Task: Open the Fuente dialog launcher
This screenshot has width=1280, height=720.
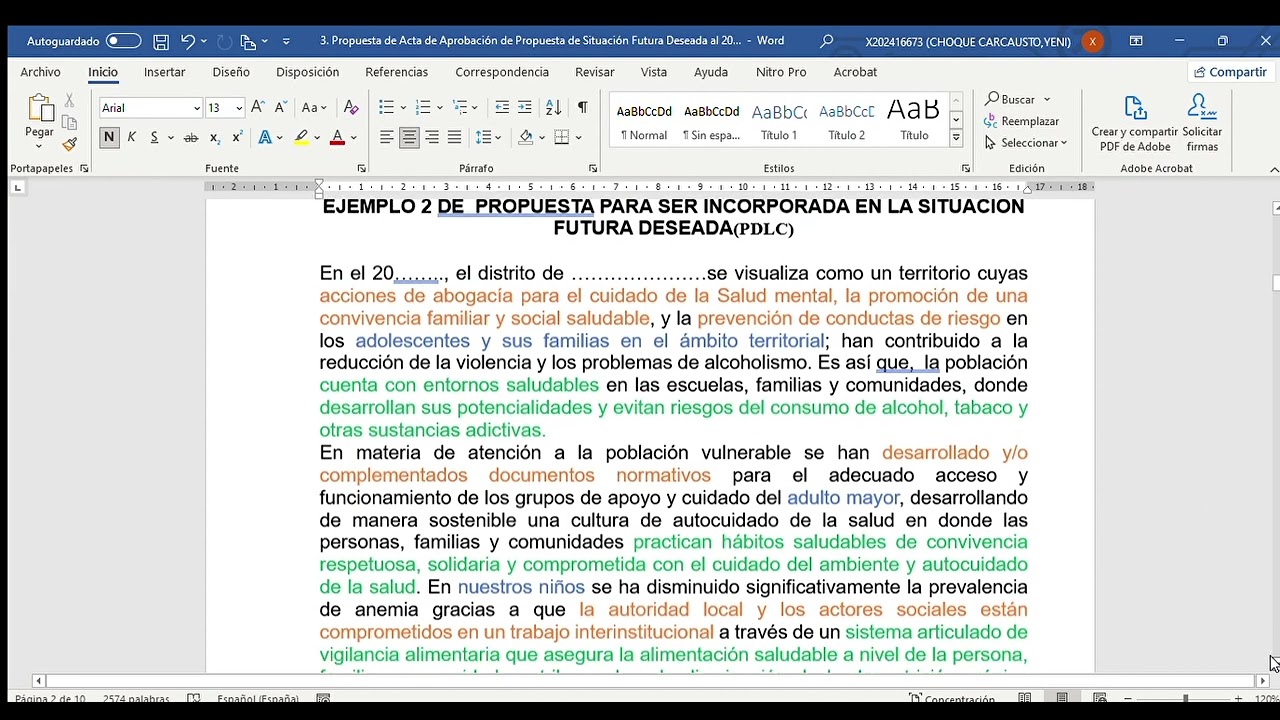Action: (x=361, y=168)
